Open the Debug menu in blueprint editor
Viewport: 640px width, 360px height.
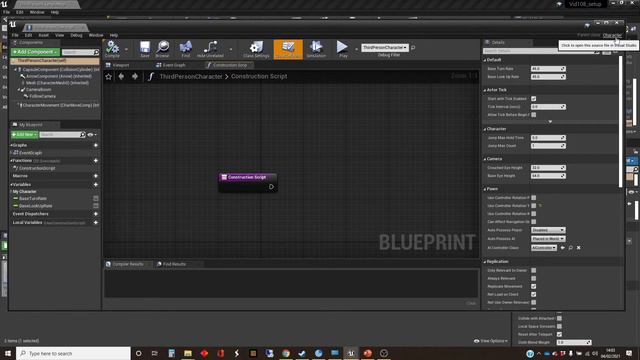(76, 36)
